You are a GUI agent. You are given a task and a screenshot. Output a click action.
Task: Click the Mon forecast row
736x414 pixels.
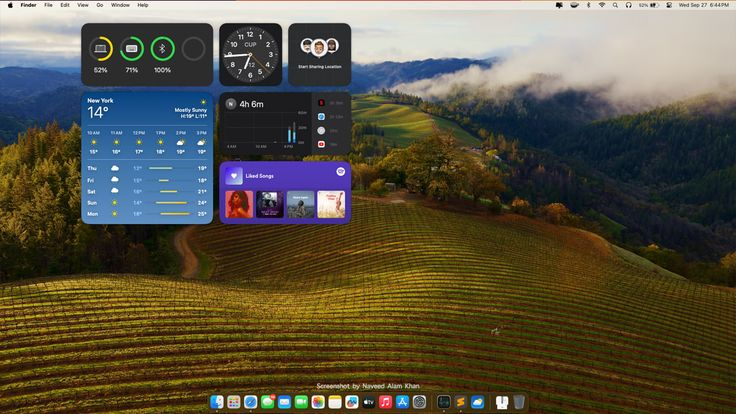point(147,214)
